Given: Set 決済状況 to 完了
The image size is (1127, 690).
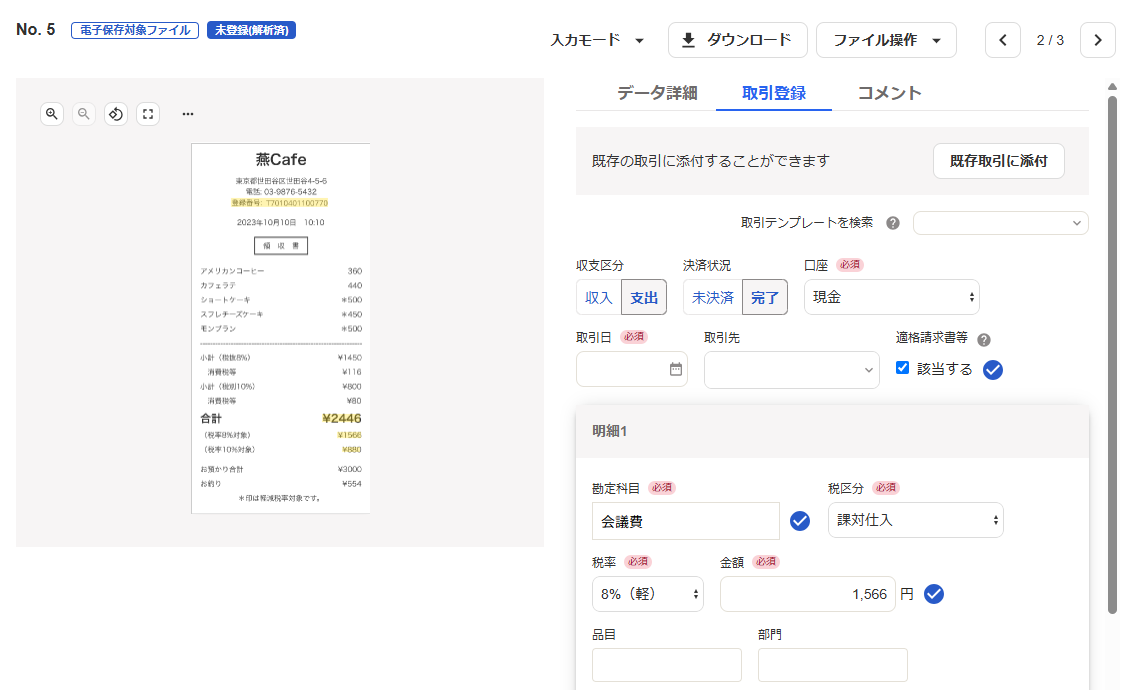Looking at the screenshot, I should tap(765, 297).
